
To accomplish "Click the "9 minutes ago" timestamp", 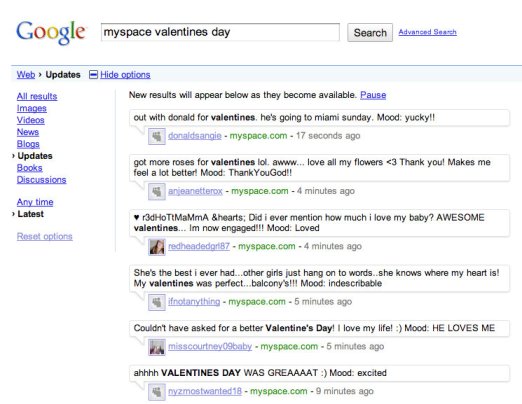I will (345, 391).
